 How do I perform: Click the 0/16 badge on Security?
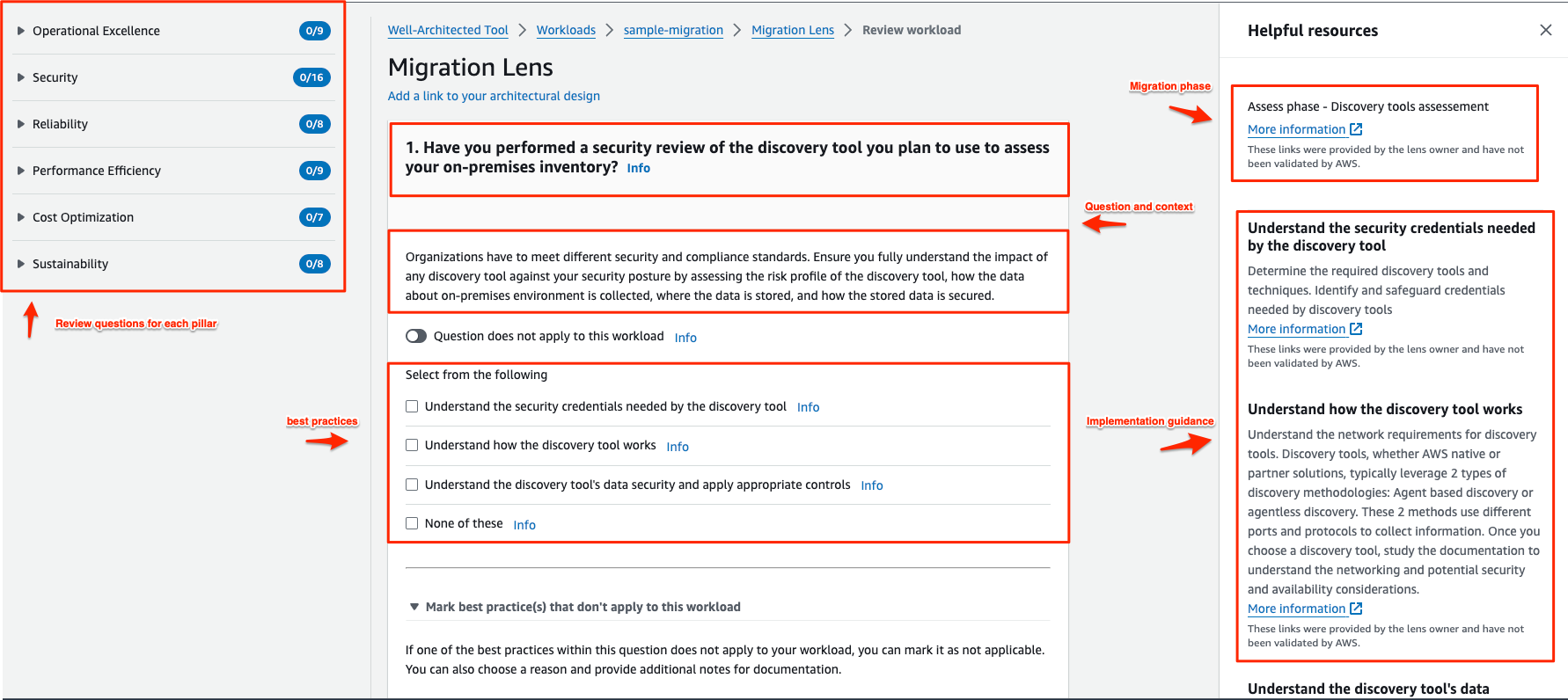pyautogui.click(x=311, y=77)
